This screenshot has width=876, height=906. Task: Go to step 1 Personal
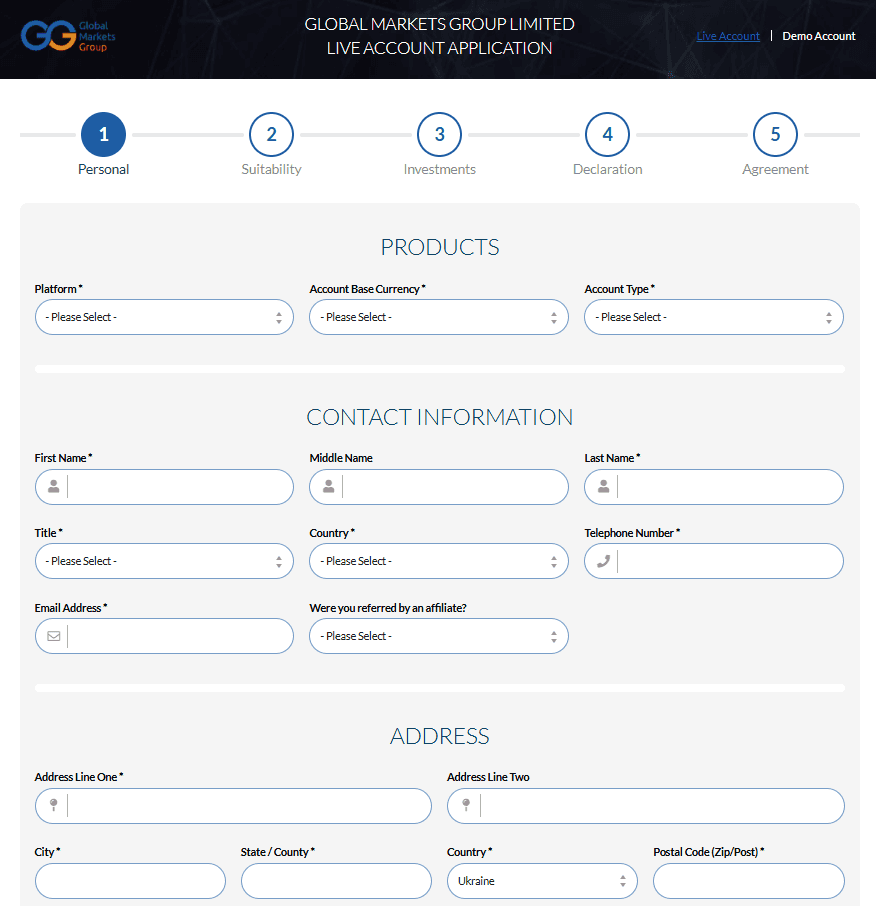click(103, 135)
